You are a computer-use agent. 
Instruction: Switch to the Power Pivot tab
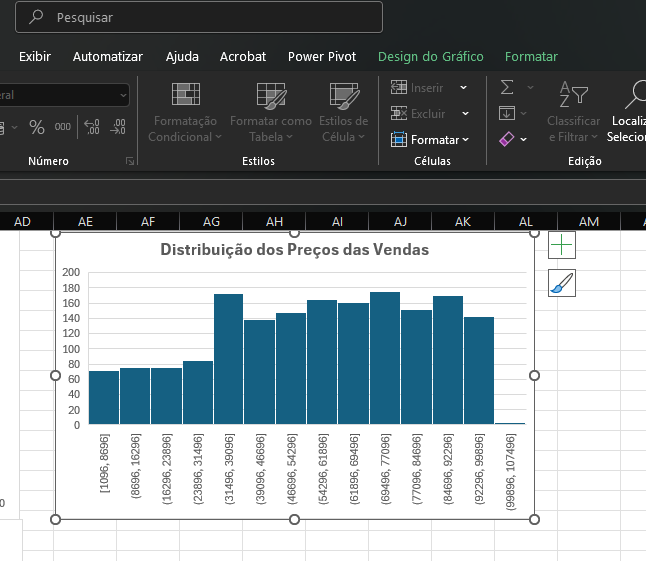click(x=322, y=56)
